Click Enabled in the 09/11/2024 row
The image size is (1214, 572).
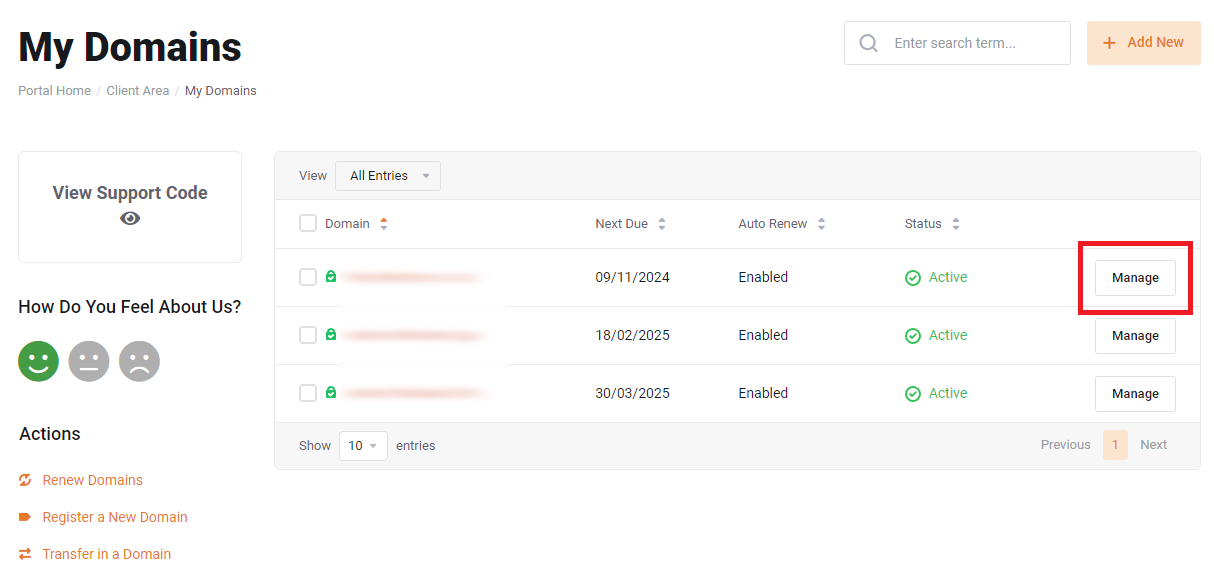tap(763, 277)
